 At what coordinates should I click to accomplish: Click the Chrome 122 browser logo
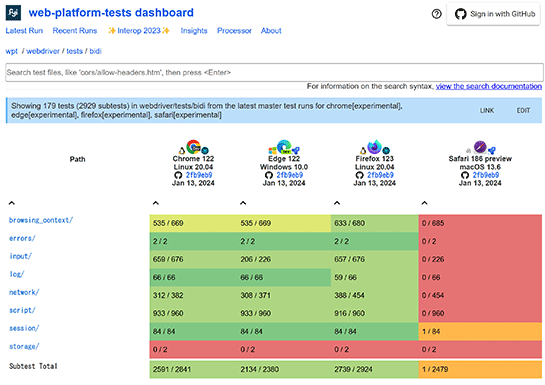[194, 147]
